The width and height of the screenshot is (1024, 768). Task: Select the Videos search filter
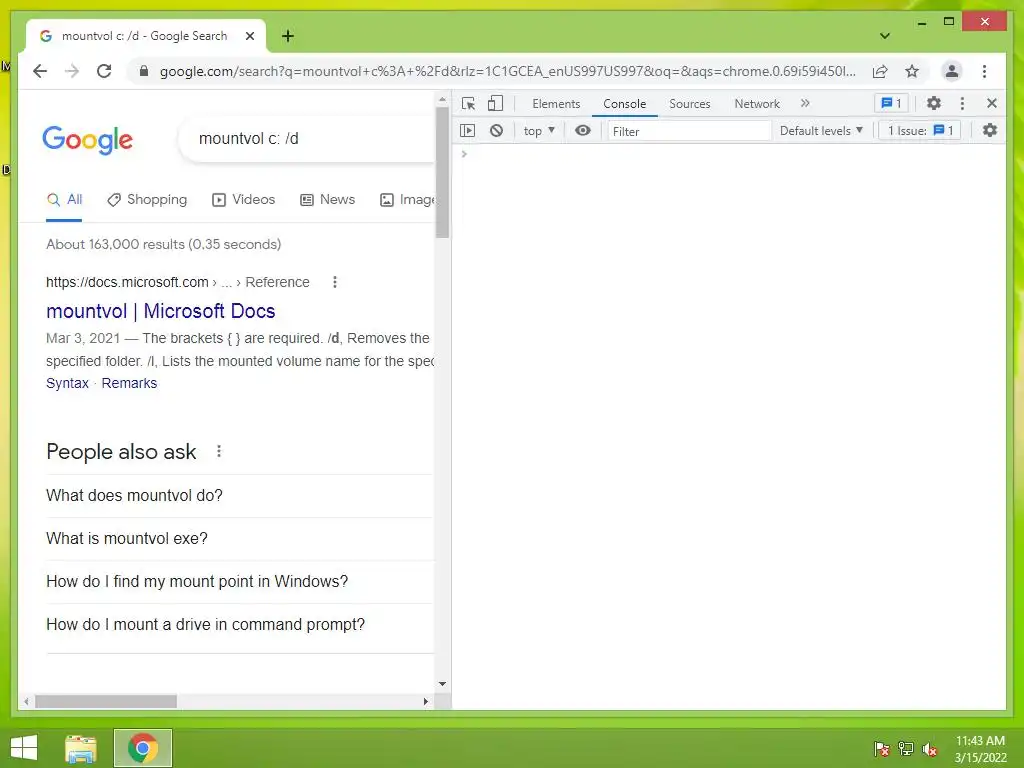coord(244,200)
